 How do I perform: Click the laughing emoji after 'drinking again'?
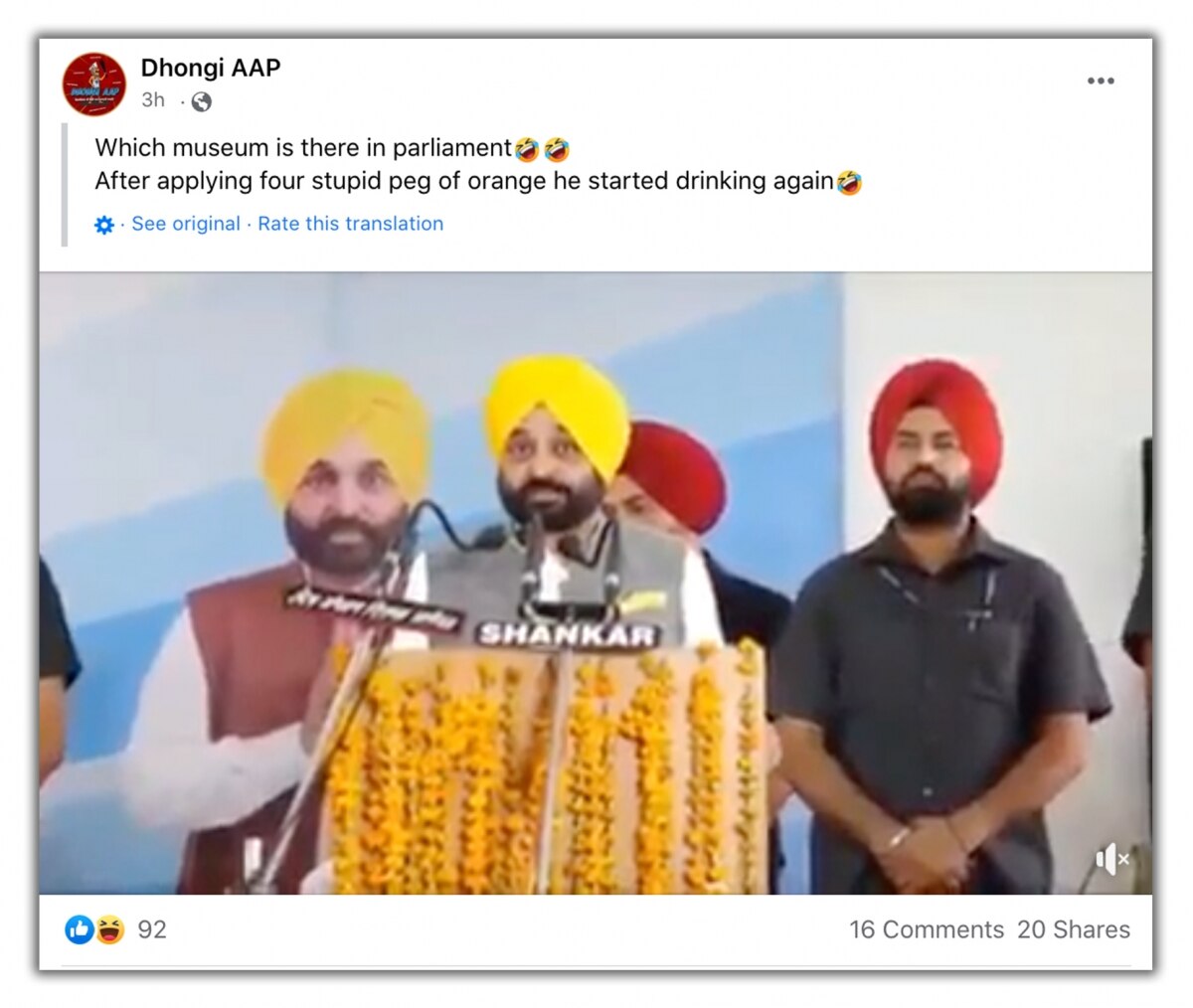click(849, 182)
